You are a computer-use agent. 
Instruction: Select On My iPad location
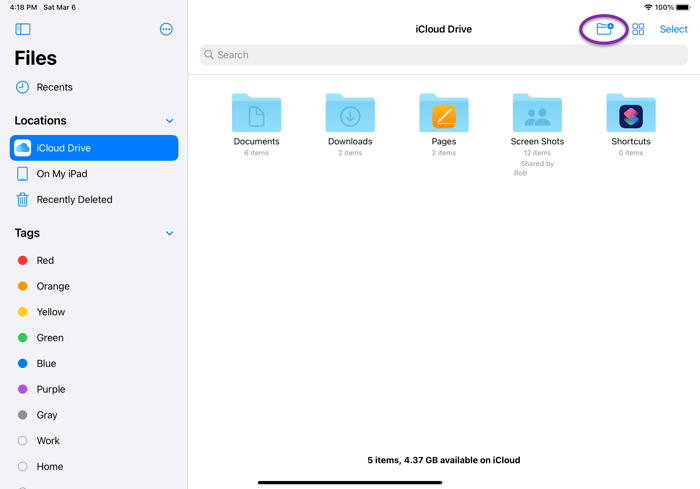(x=61, y=174)
